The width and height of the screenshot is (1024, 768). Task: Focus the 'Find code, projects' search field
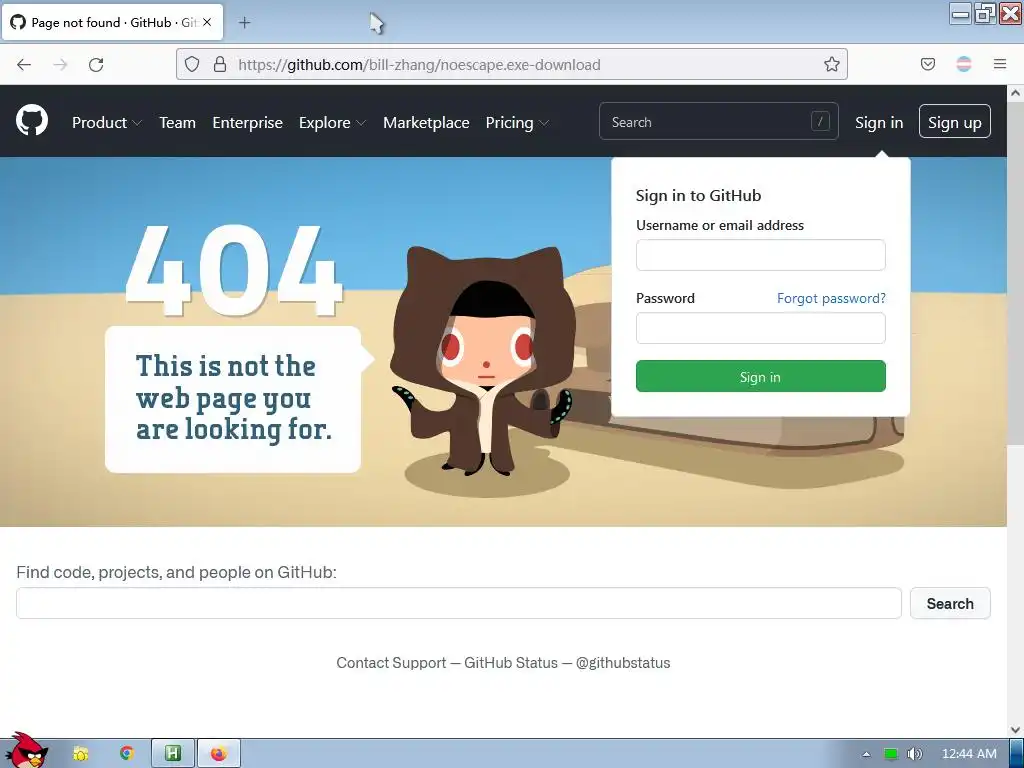point(458,603)
